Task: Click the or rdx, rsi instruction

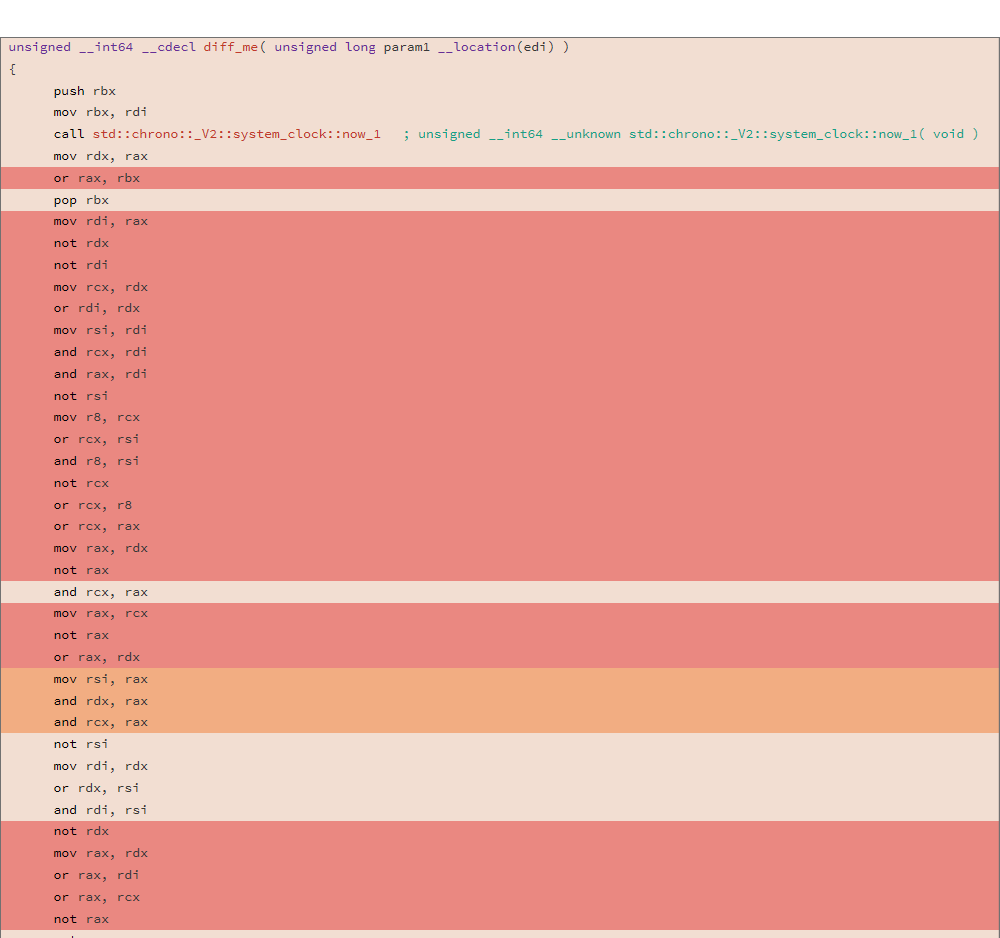Action: (x=92, y=787)
